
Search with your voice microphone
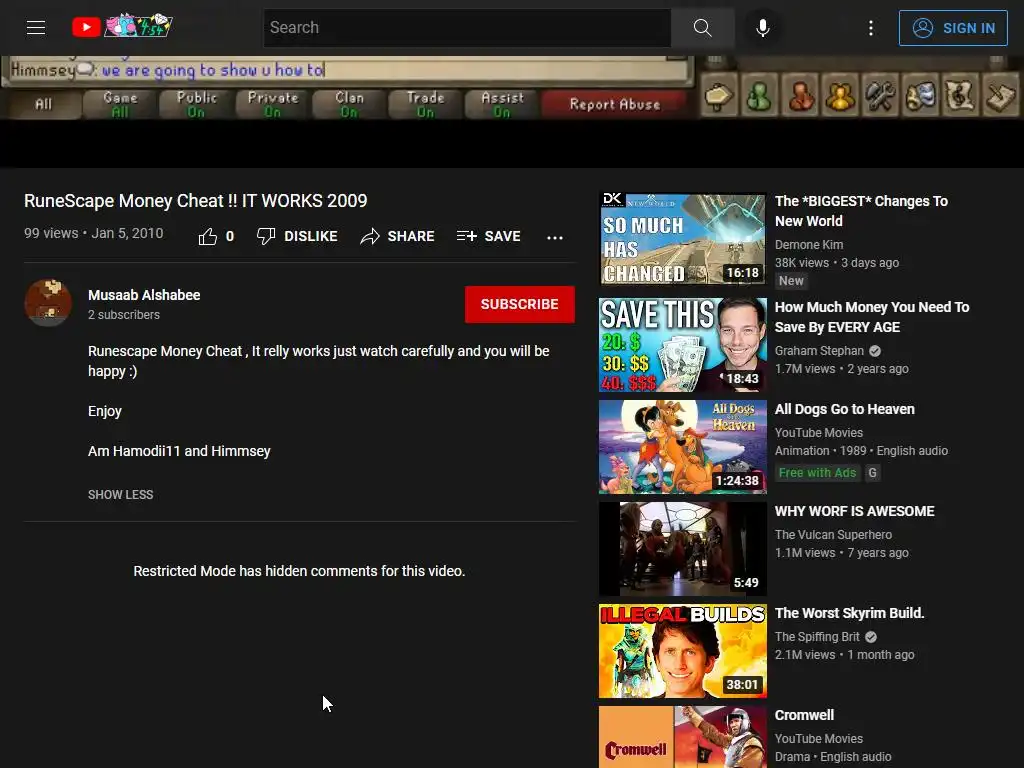762,27
